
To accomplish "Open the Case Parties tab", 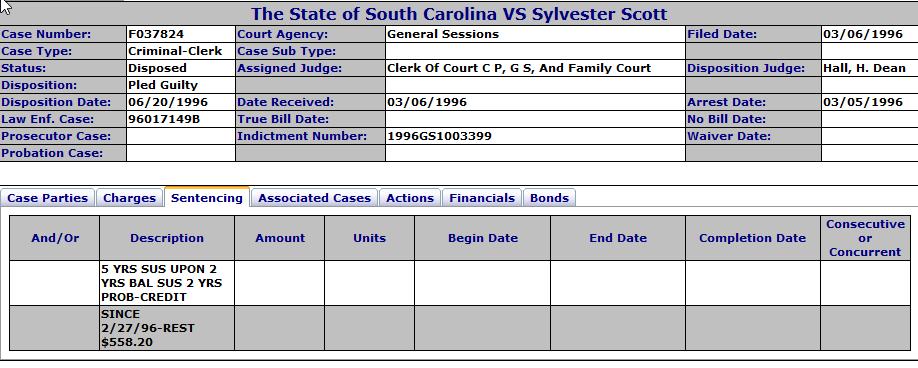I will tap(47, 198).
